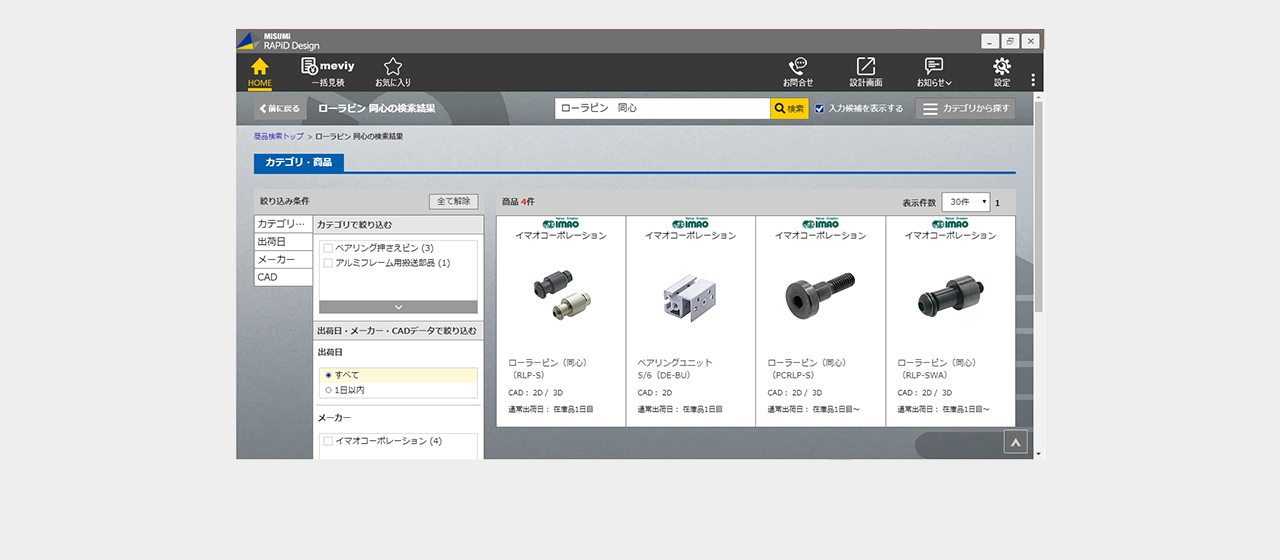This screenshot has height=560, width=1280.
Task: Check ベアリング押さえピン category filter
Action: pos(328,248)
